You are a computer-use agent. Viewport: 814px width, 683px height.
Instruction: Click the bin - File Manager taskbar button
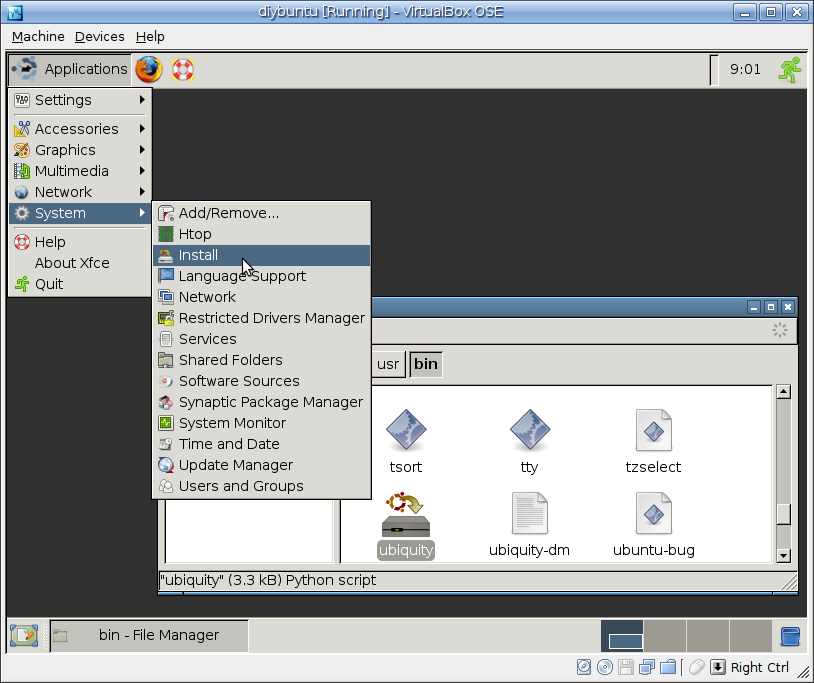tap(150, 635)
